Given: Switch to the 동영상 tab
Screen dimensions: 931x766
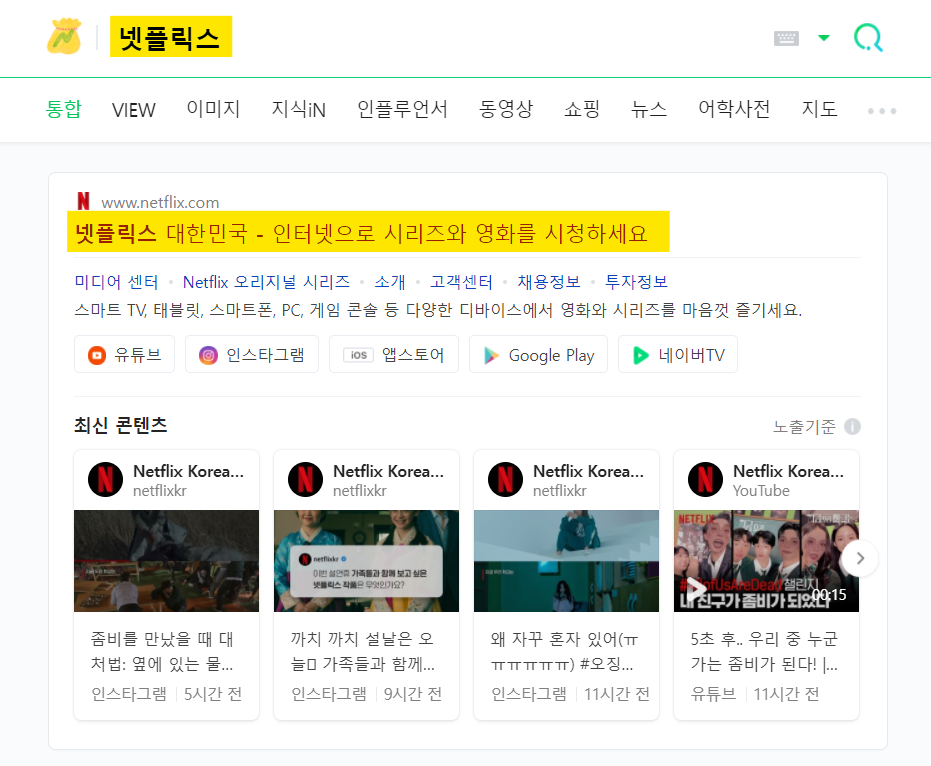Looking at the screenshot, I should pyautogui.click(x=506, y=109).
